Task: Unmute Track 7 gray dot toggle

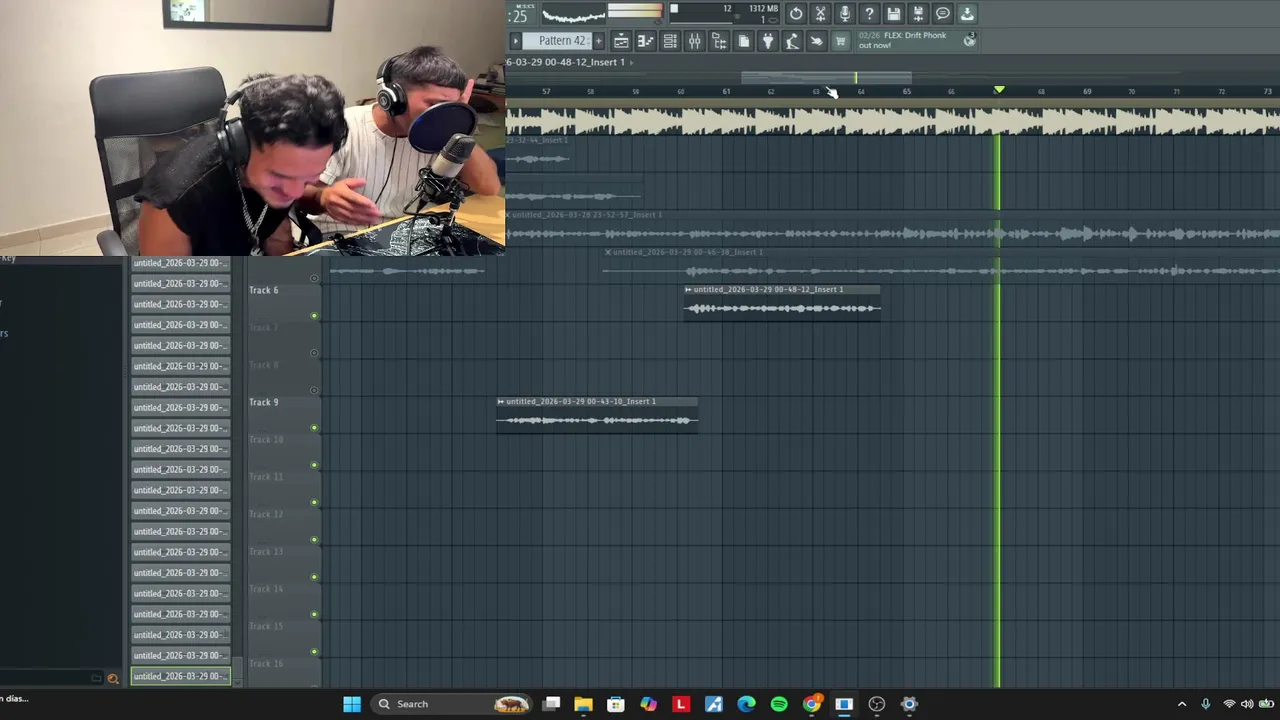Action: 314,353
